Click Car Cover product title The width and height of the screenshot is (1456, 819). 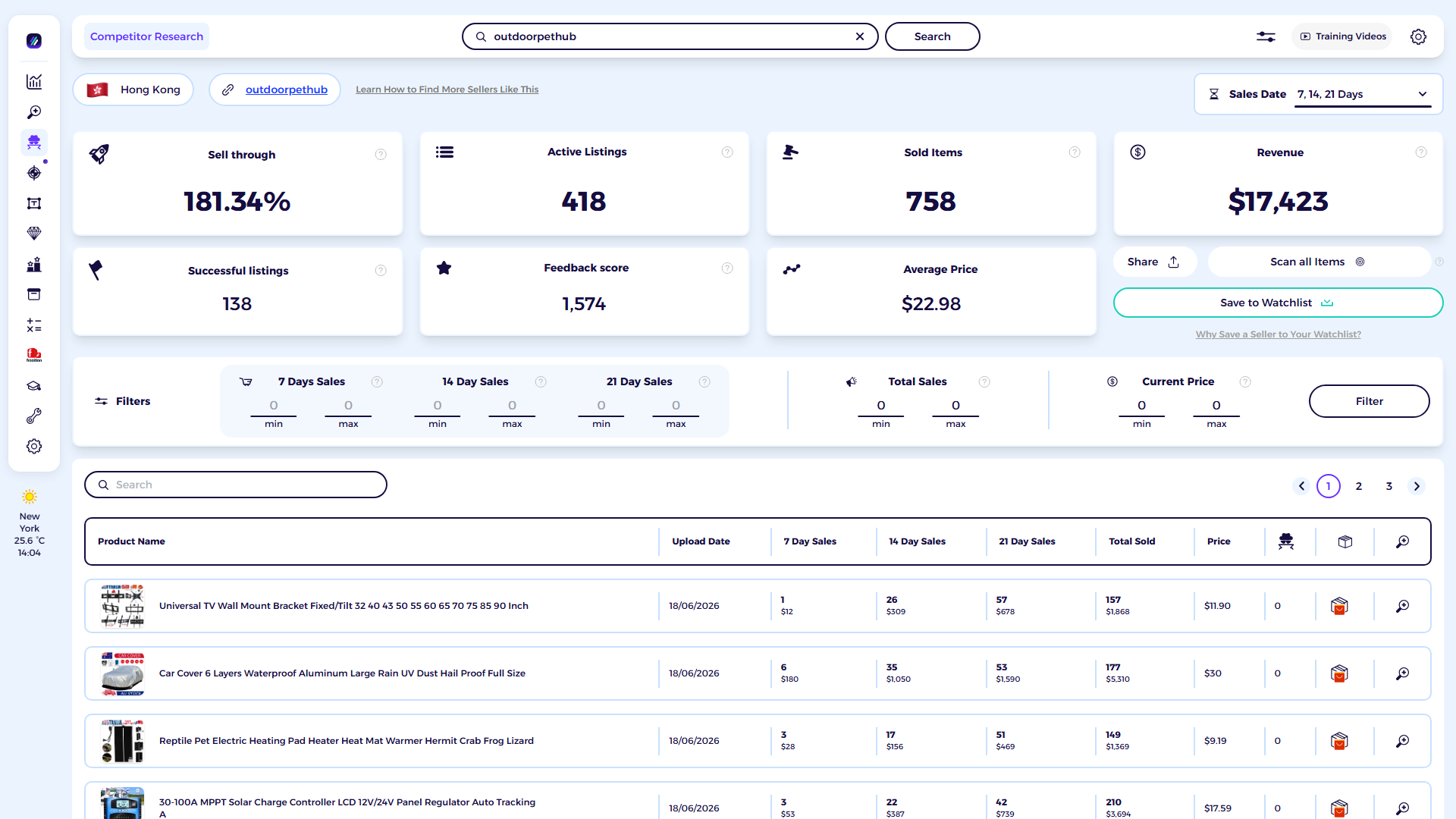tap(342, 673)
